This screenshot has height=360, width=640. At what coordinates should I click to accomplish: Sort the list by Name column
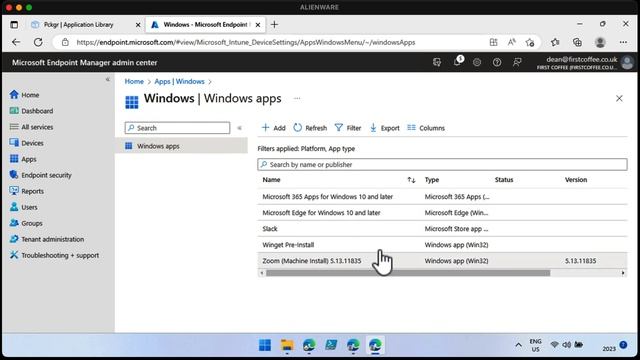pyautogui.click(x=411, y=180)
